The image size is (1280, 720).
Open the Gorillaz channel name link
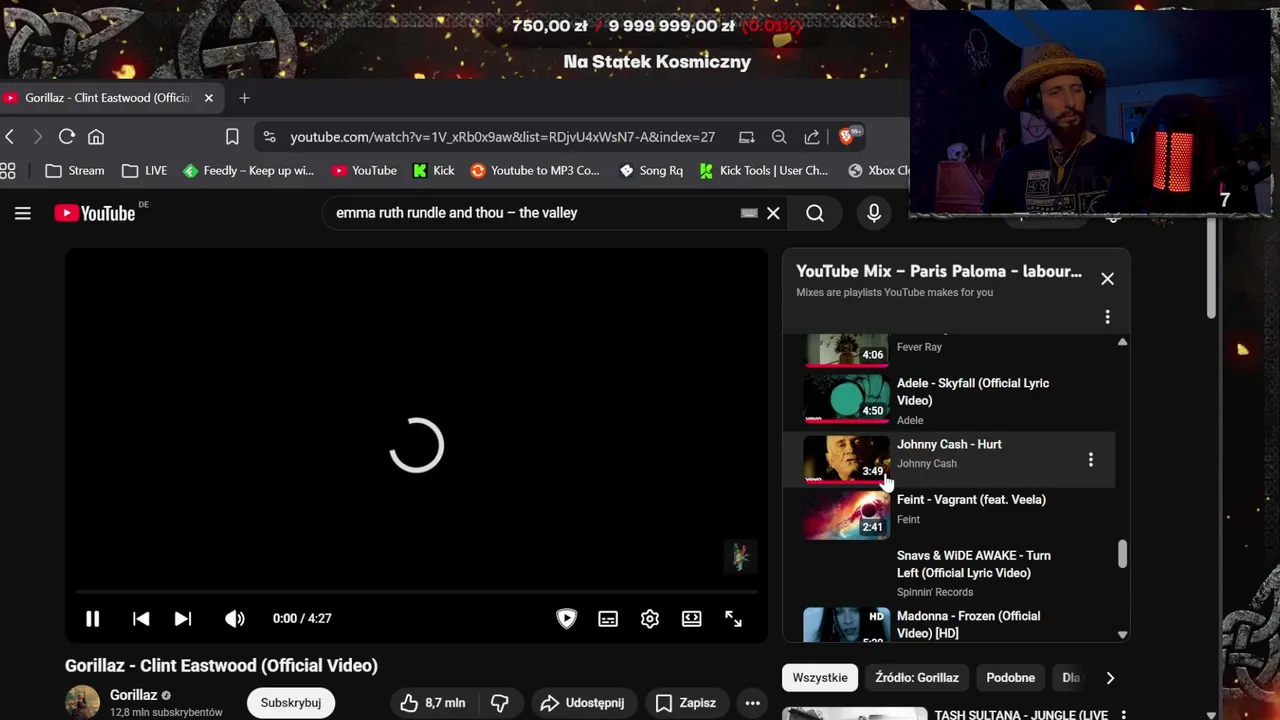[x=133, y=695]
